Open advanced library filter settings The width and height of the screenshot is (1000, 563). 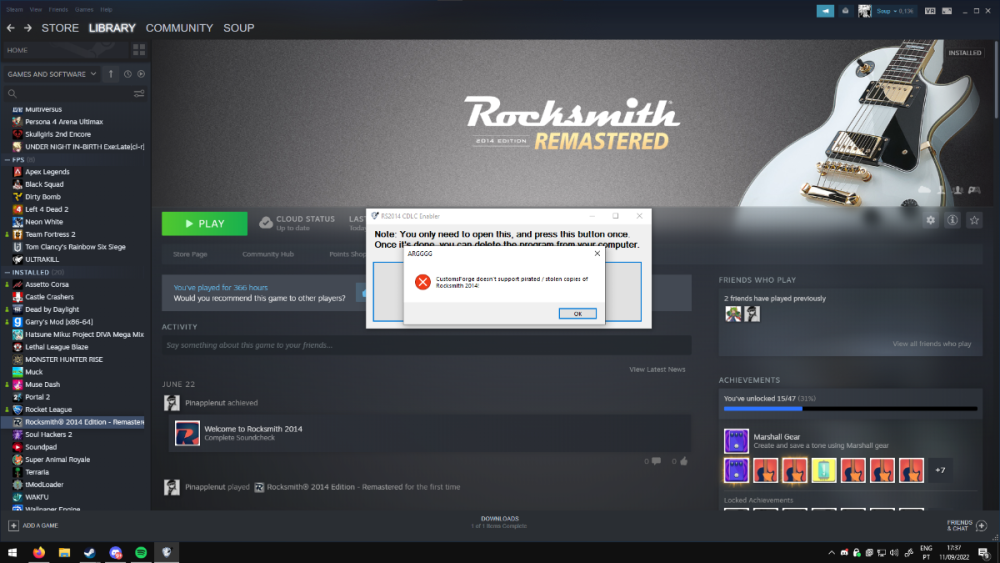(x=139, y=94)
